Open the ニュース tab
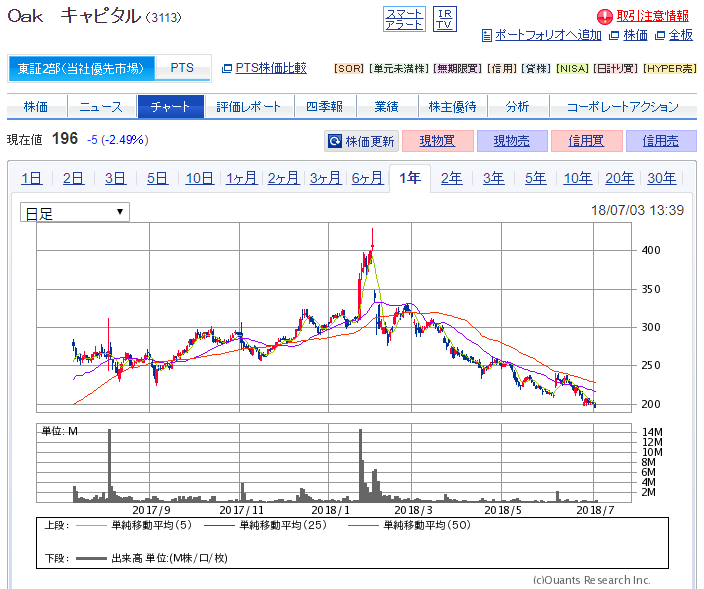 [x=101, y=107]
